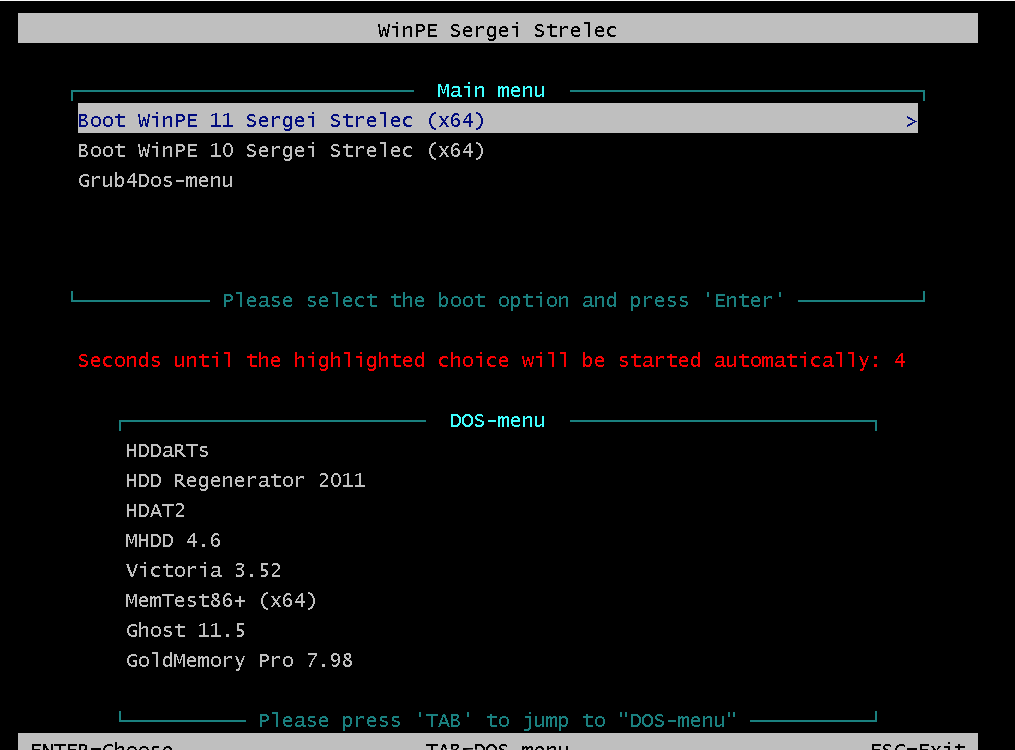Select MHDD 4.6 in the DOS-menu
Screen dimensions: 1015x750
point(173,540)
